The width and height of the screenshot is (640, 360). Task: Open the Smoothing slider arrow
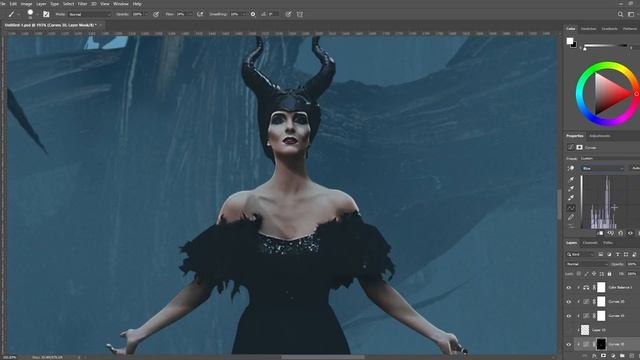[244, 14]
